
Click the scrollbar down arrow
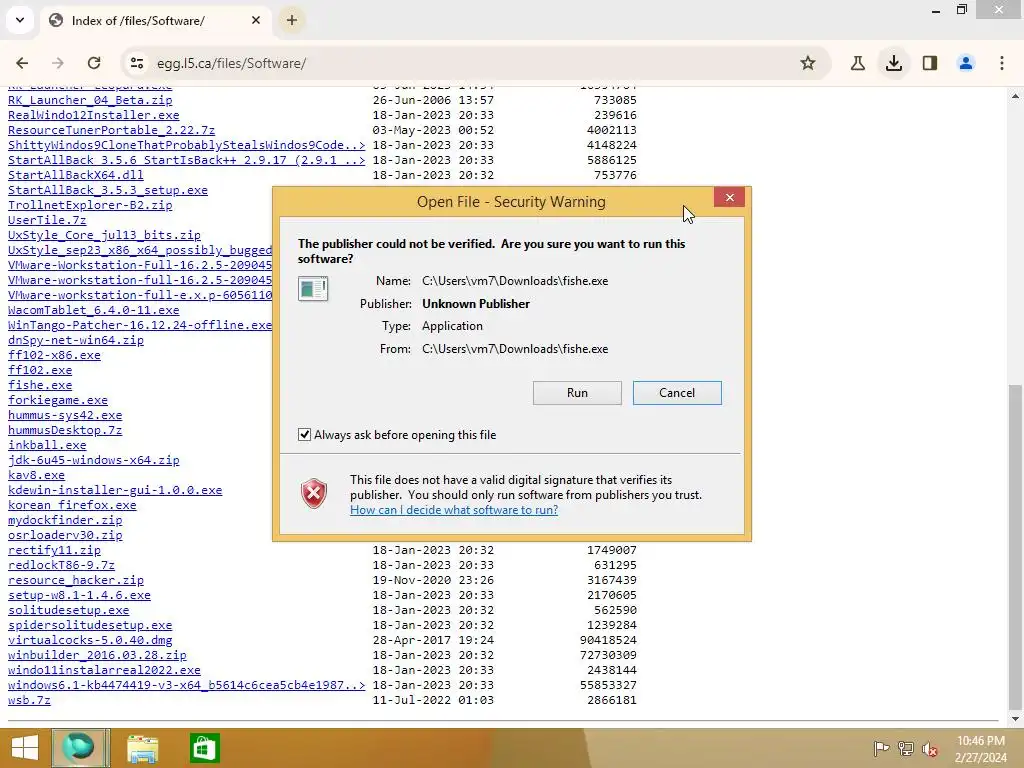point(1015,719)
